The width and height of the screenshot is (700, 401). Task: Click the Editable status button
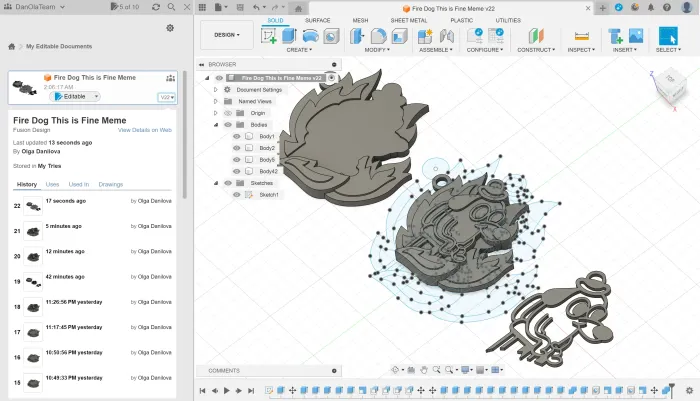click(x=75, y=96)
